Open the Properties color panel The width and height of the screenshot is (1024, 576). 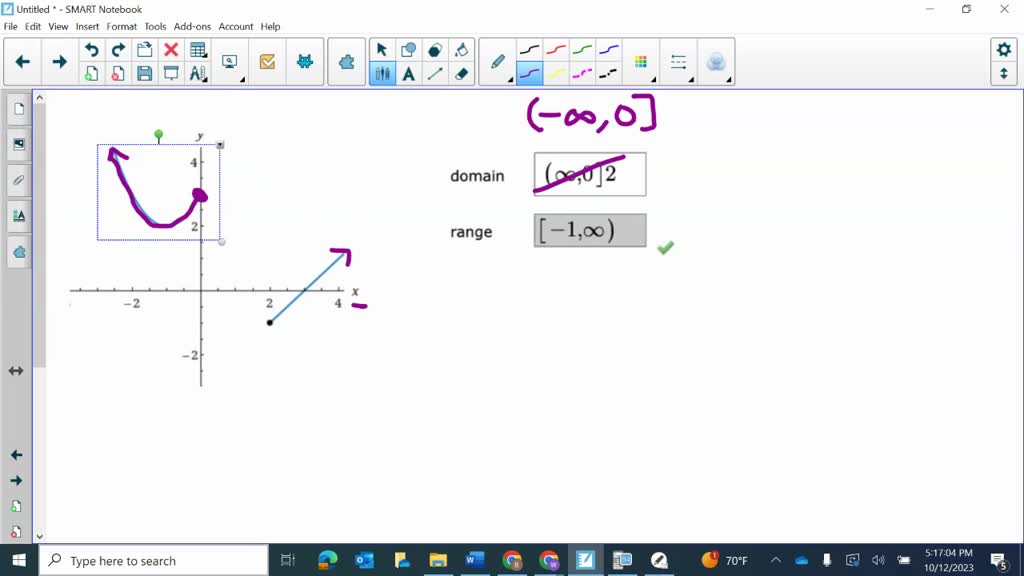click(17, 216)
